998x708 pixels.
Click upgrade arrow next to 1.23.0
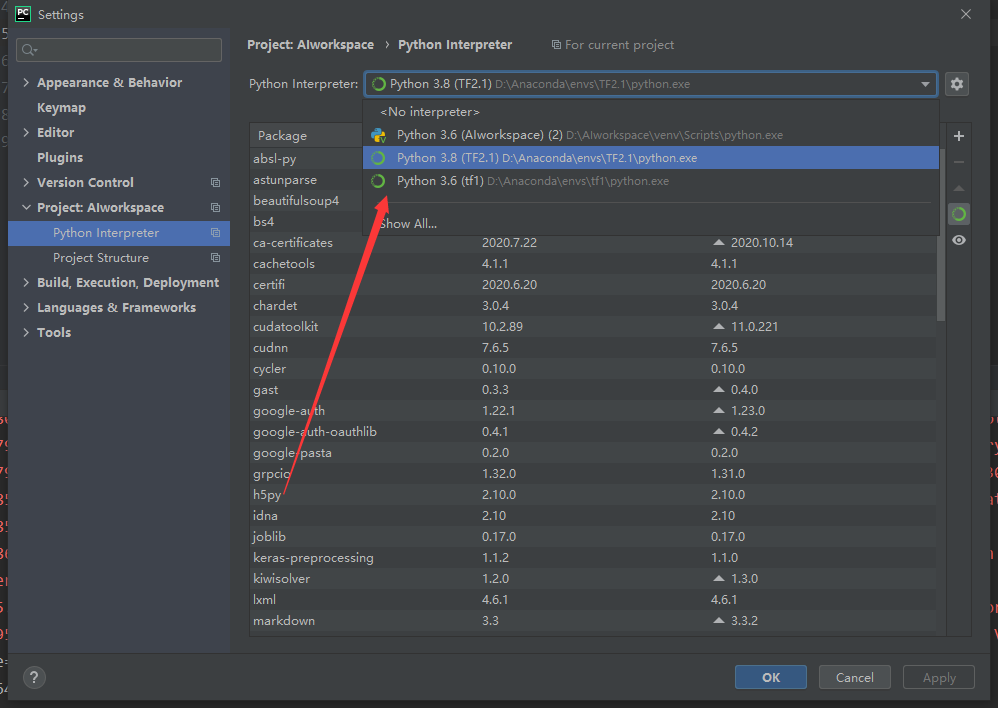(x=719, y=411)
